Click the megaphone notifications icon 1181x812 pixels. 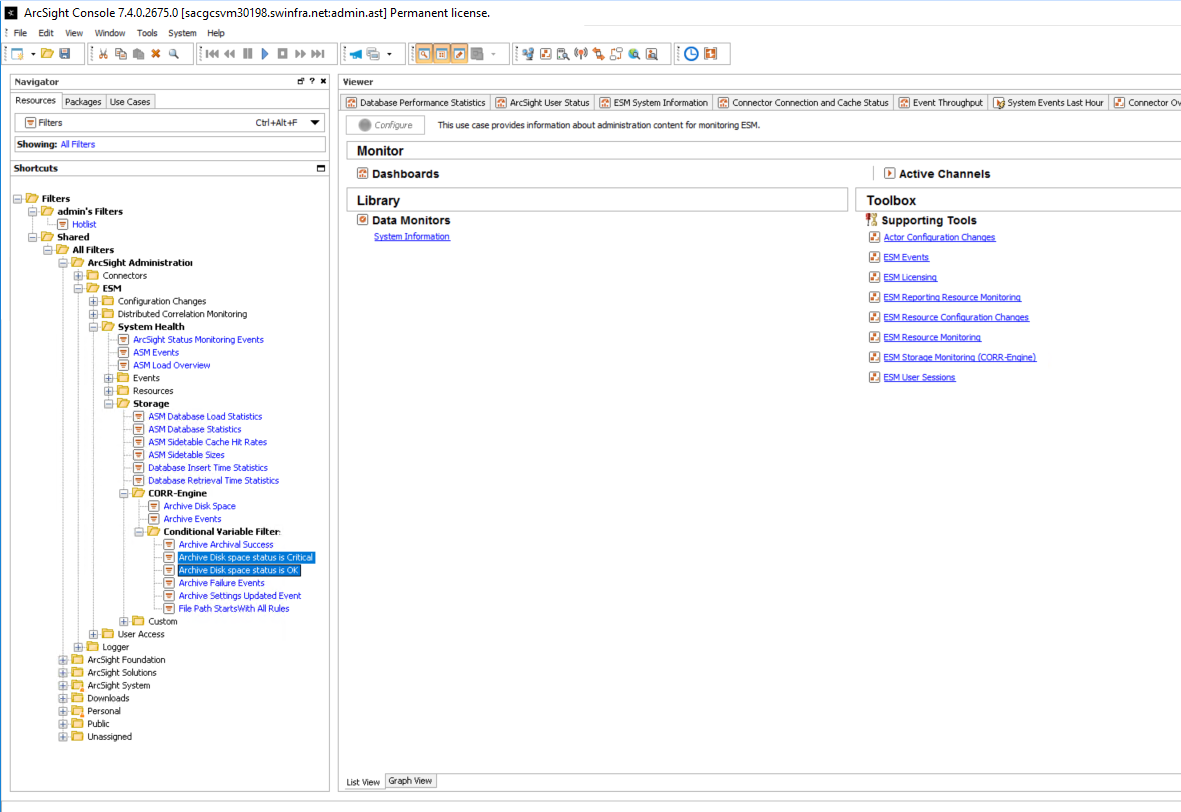click(x=354, y=54)
